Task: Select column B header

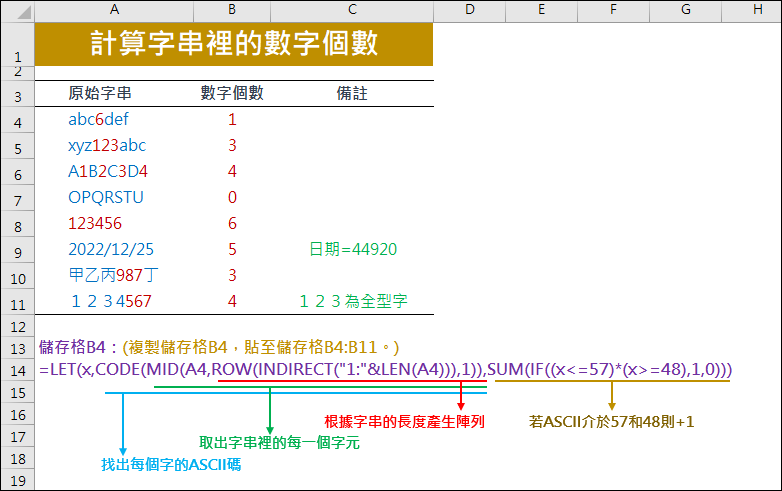Action: tap(232, 11)
